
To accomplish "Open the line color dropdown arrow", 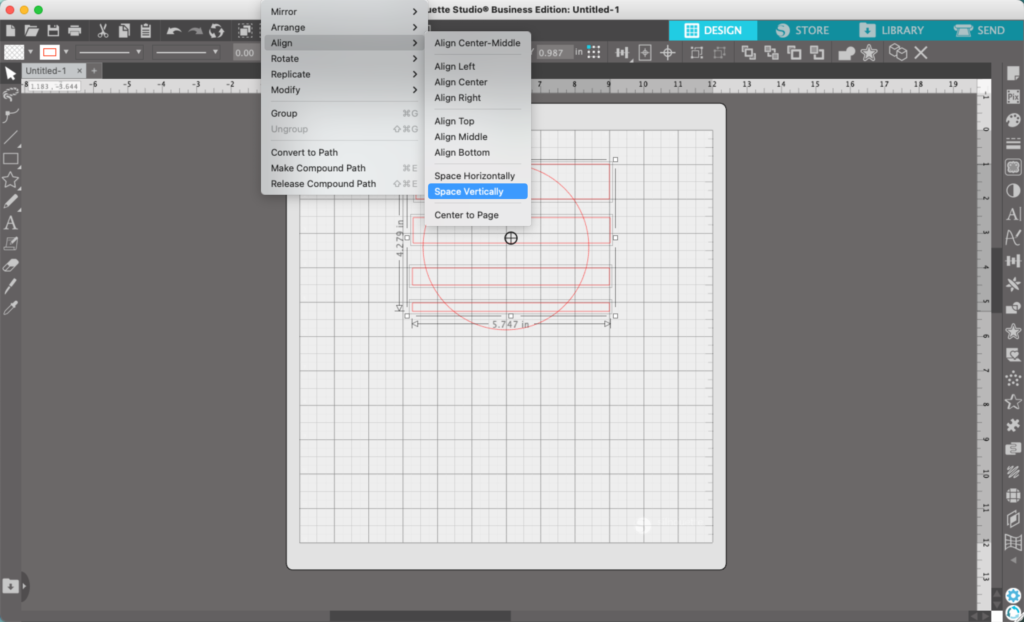I will pyautogui.click(x=66, y=52).
